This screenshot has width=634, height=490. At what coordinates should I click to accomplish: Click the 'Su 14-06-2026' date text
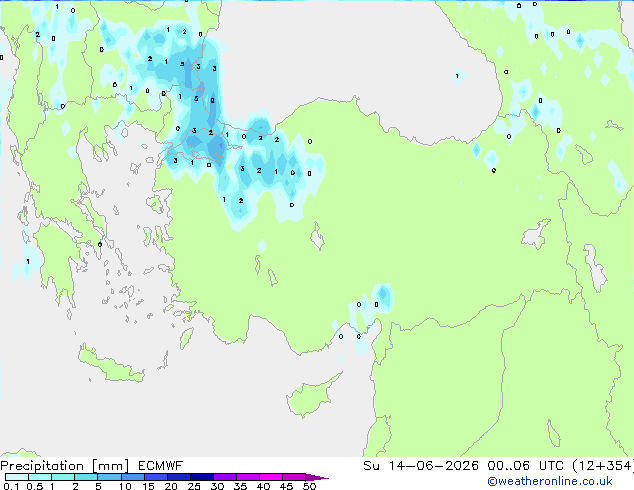tap(421, 466)
